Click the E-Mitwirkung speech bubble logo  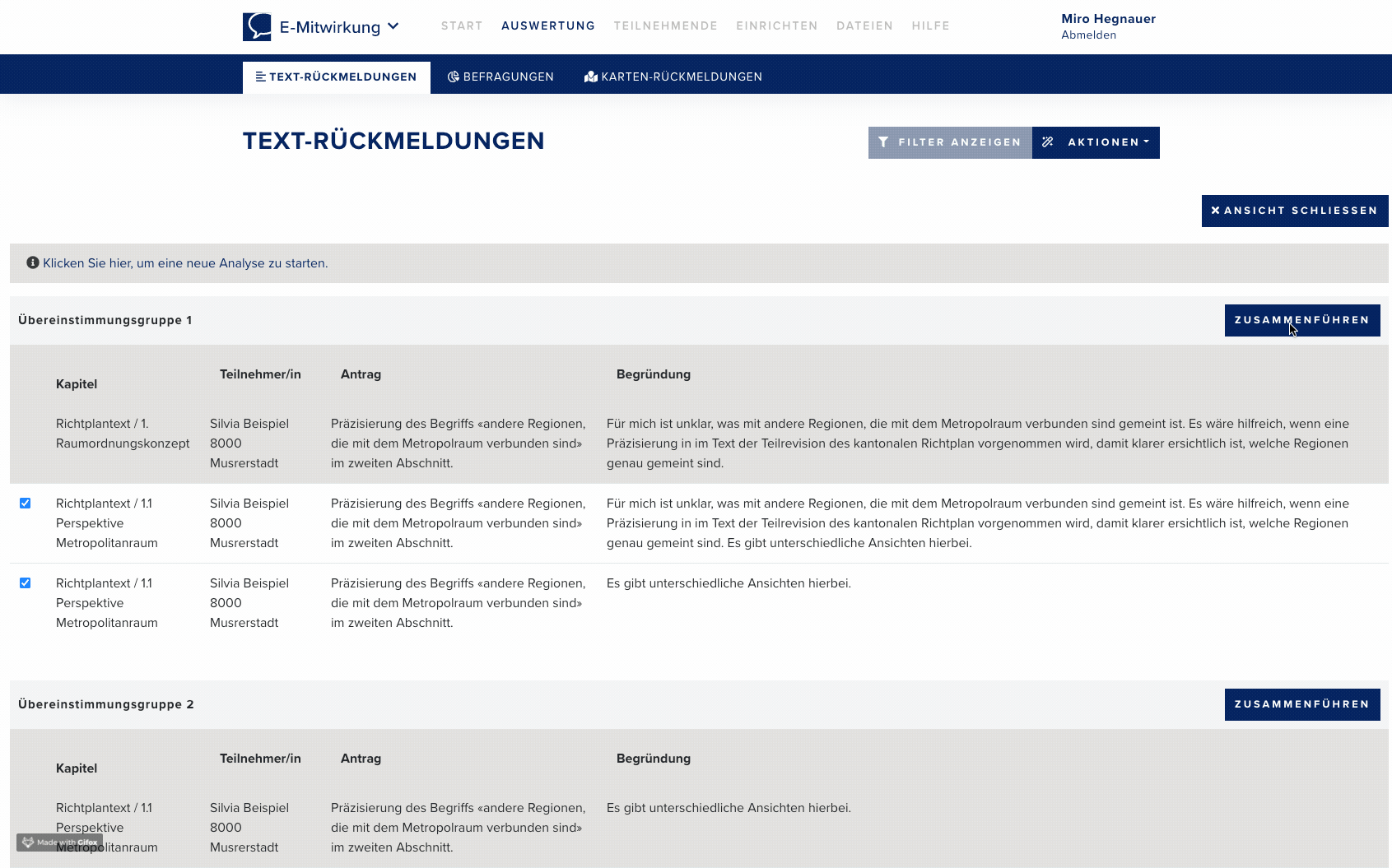[x=257, y=26]
